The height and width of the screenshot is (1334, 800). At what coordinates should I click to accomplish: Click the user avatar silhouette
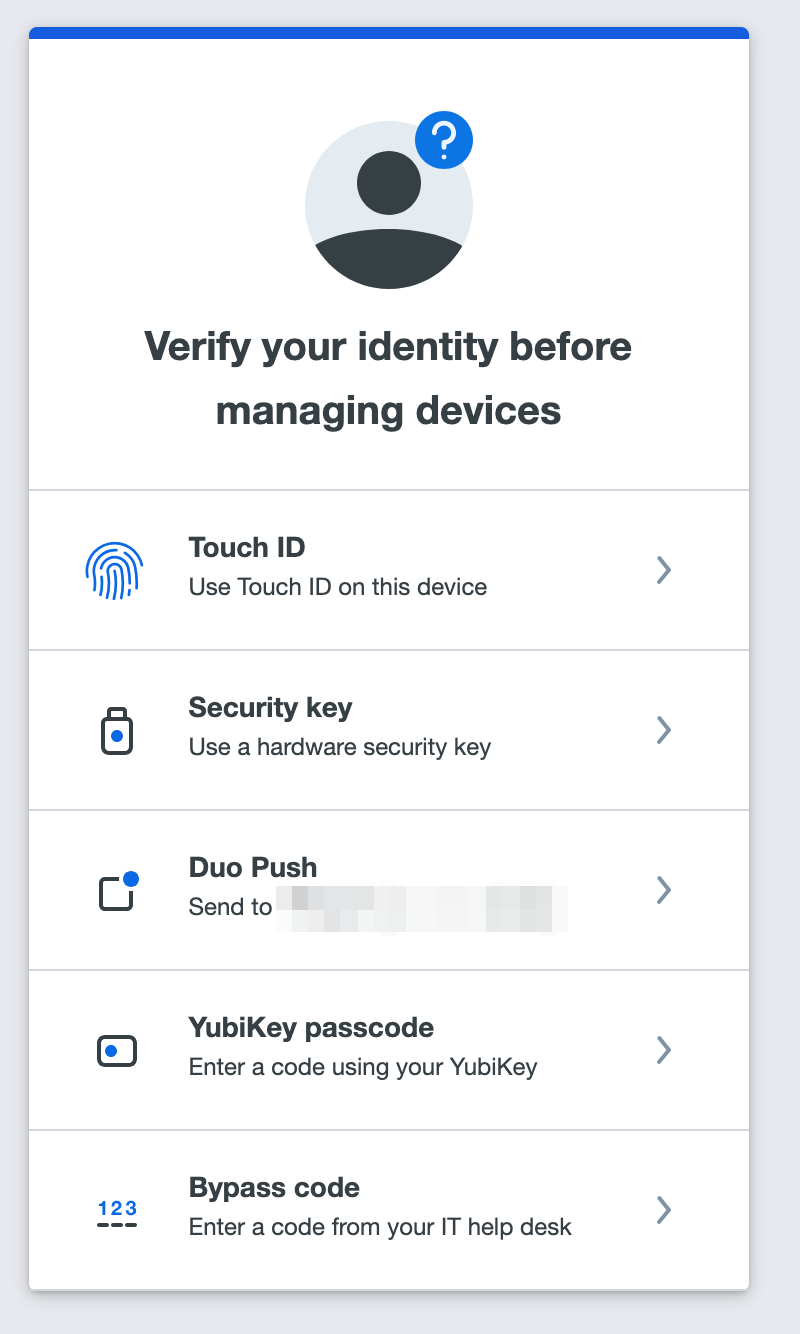pos(388,205)
